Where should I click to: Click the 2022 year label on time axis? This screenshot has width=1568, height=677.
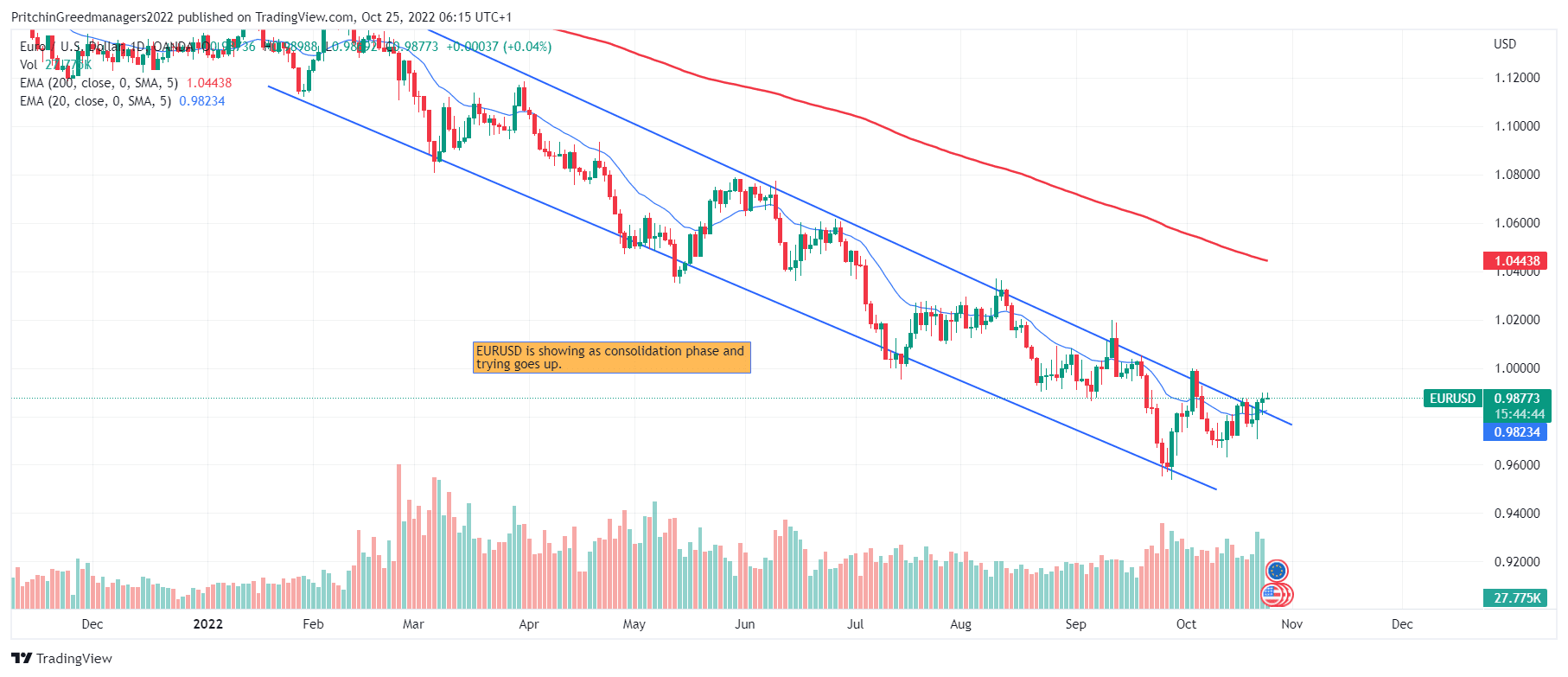click(x=207, y=624)
